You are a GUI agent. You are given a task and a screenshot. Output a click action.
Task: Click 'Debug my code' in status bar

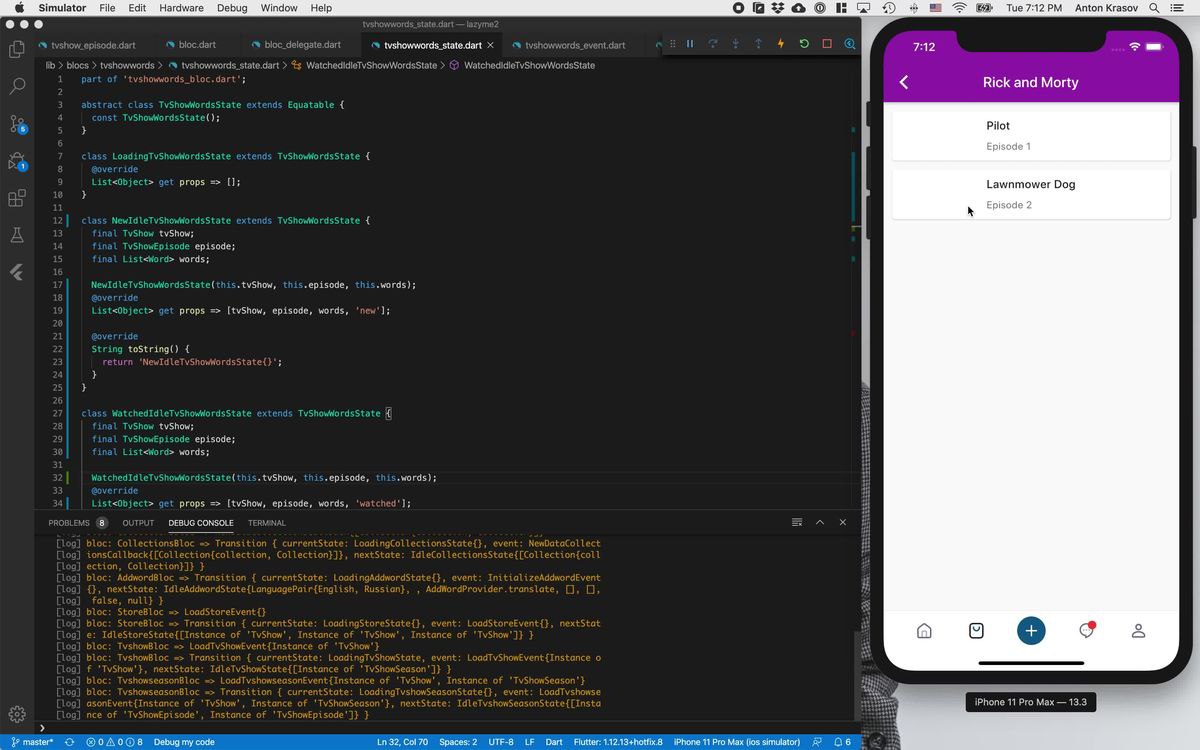pos(184,742)
